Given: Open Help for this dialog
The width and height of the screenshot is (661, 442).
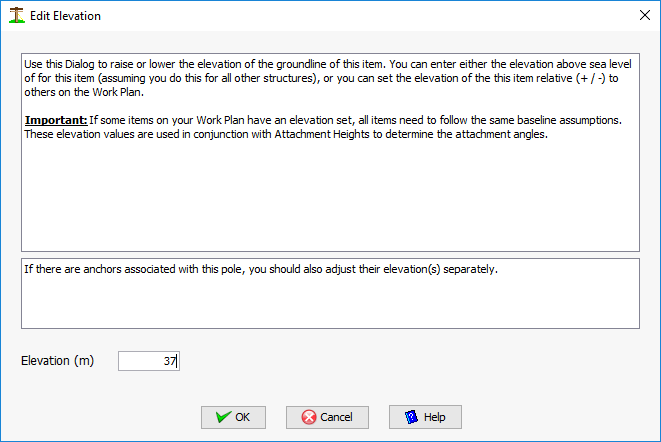Looking at the screenshot, I should [x=425, y=417].
